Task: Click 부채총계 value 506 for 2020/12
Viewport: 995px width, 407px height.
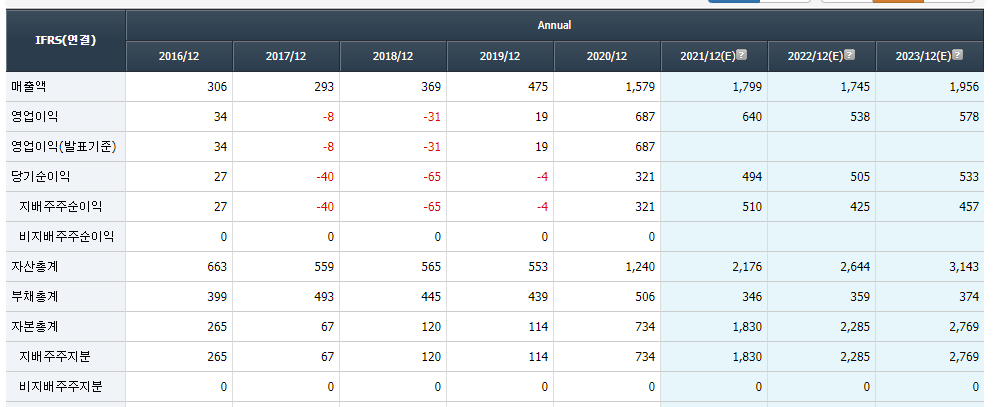Action: click(x=645, y=297)
